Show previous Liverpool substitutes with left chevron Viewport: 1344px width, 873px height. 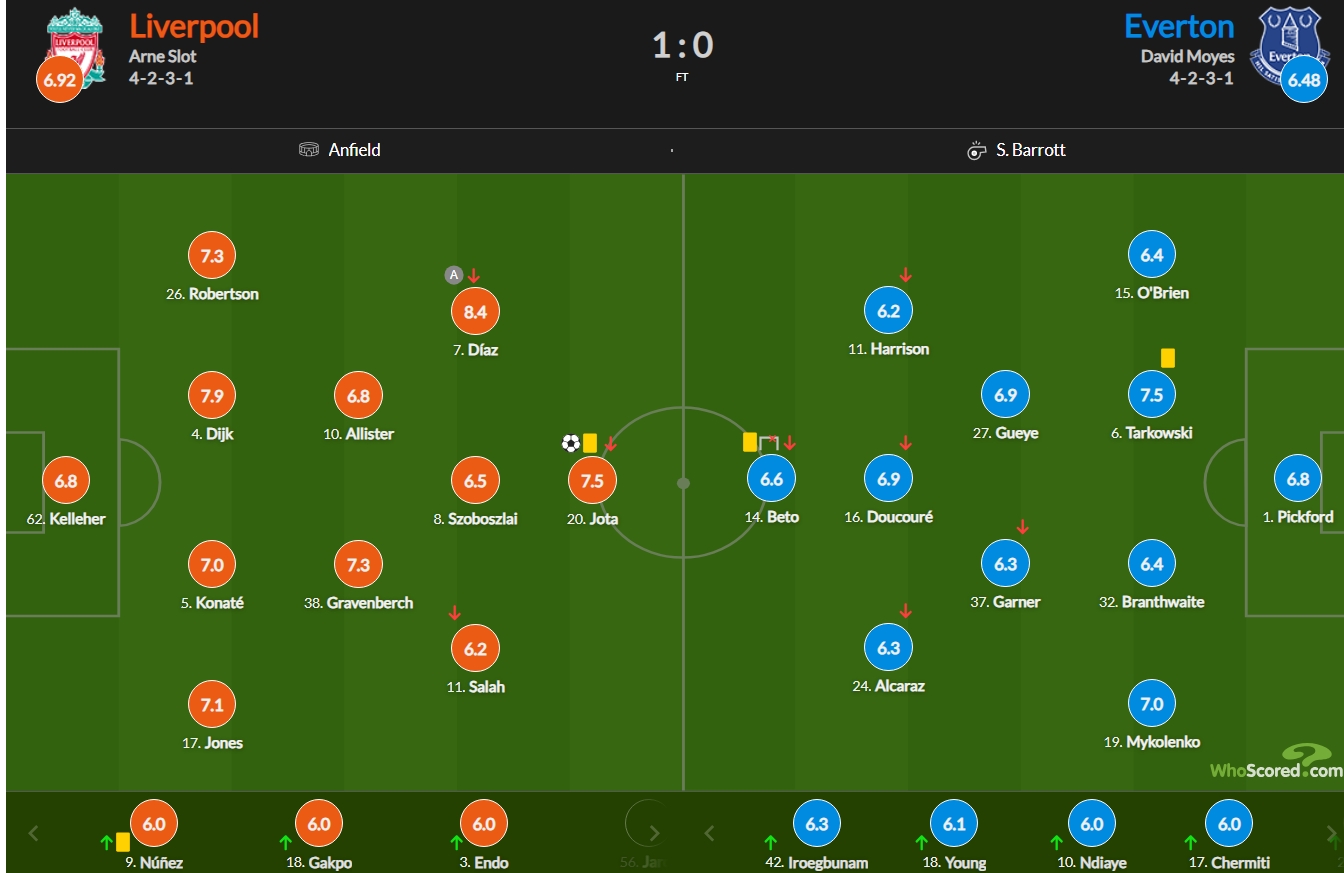33,832
